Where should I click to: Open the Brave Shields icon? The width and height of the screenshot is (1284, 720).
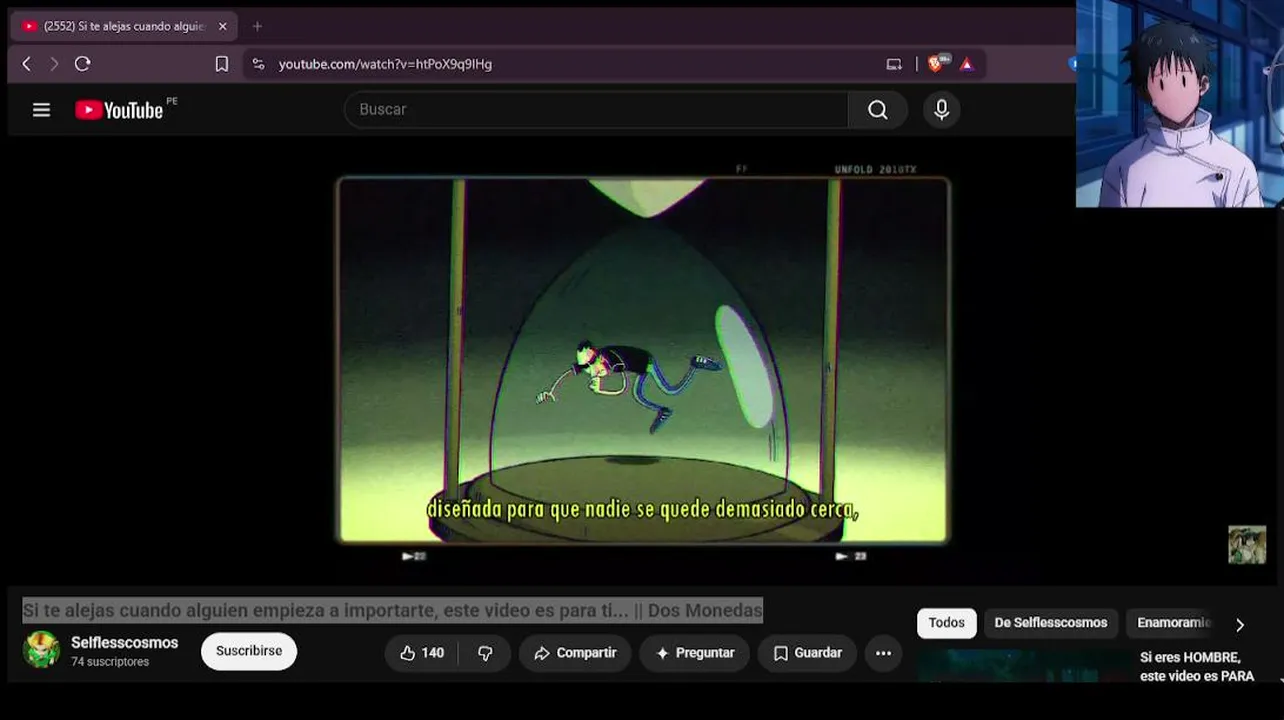click(936, 63)
